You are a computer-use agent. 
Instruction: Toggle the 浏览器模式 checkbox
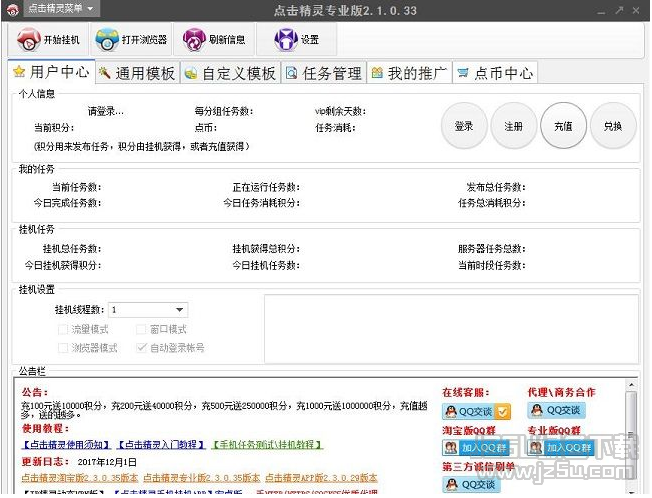point(63,348)
